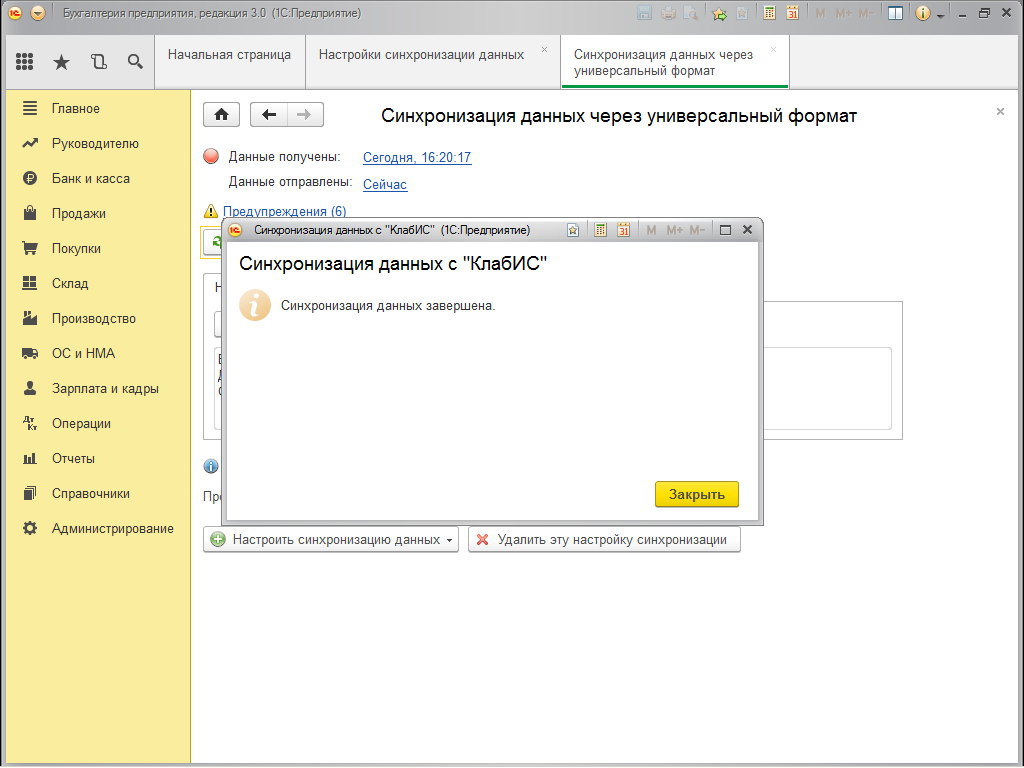Image resolution: width=1024 pixels, height=768 pixels.
Task: Open the main menu dropdown arrow button
Action: coord(38,13)
